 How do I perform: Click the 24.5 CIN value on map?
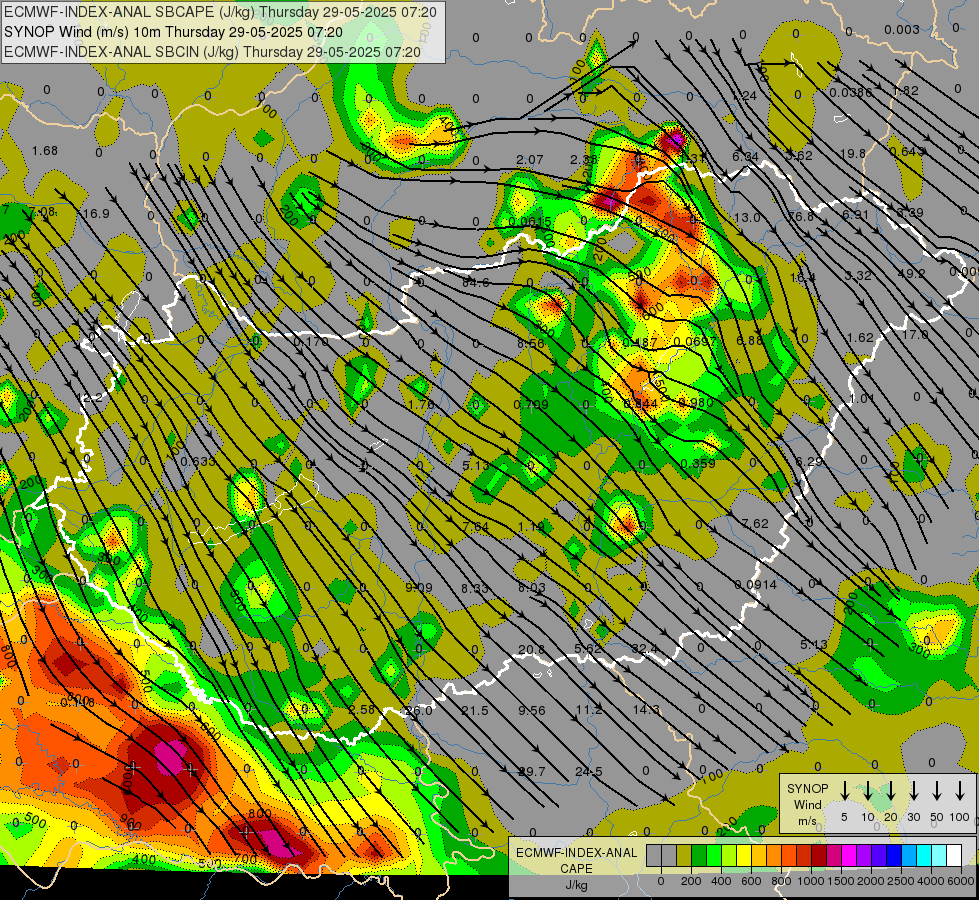tap(589, 771)
